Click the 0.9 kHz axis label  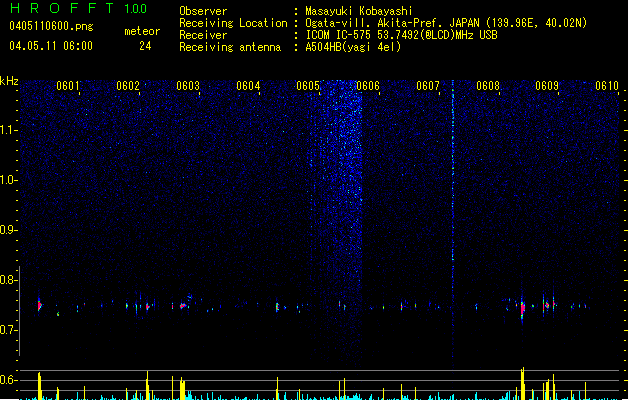point(8,230)
